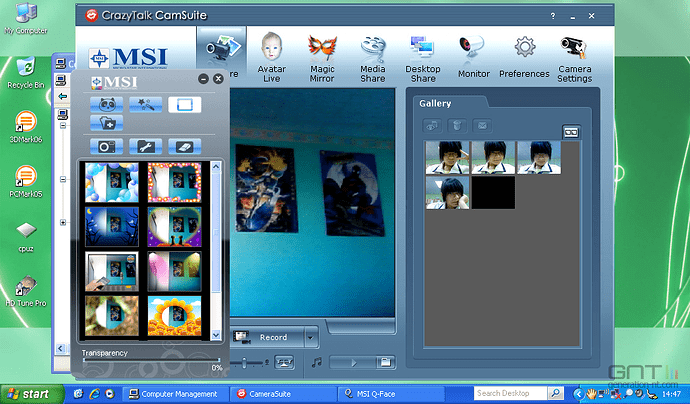The height and width of the screenshot is (404, 690).
Task: Open the Media Share tool
Action: 373,56
